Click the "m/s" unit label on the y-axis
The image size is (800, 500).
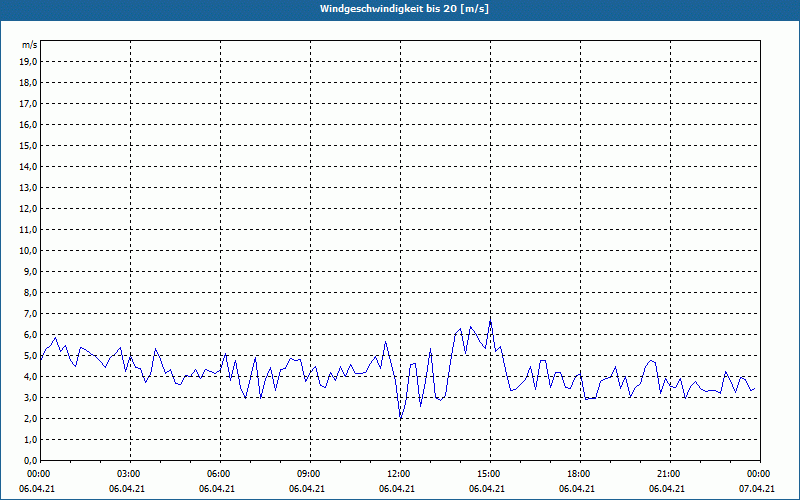pyautogui.click(x=29, y=45)
